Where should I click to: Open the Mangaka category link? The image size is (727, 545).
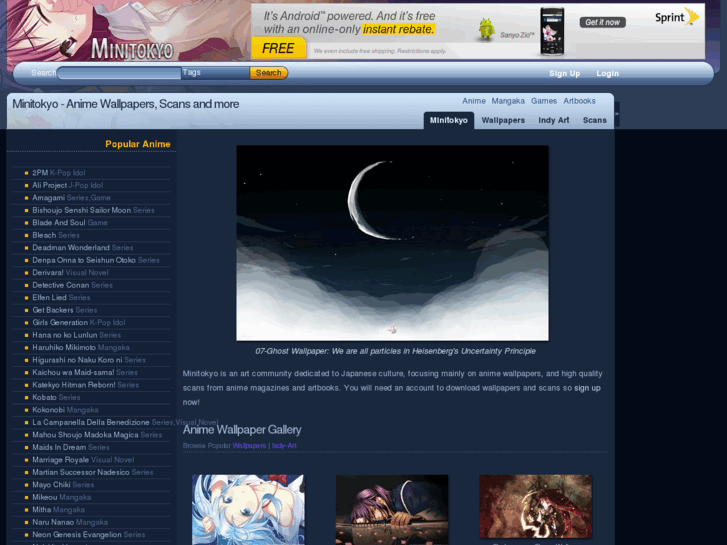508,101
